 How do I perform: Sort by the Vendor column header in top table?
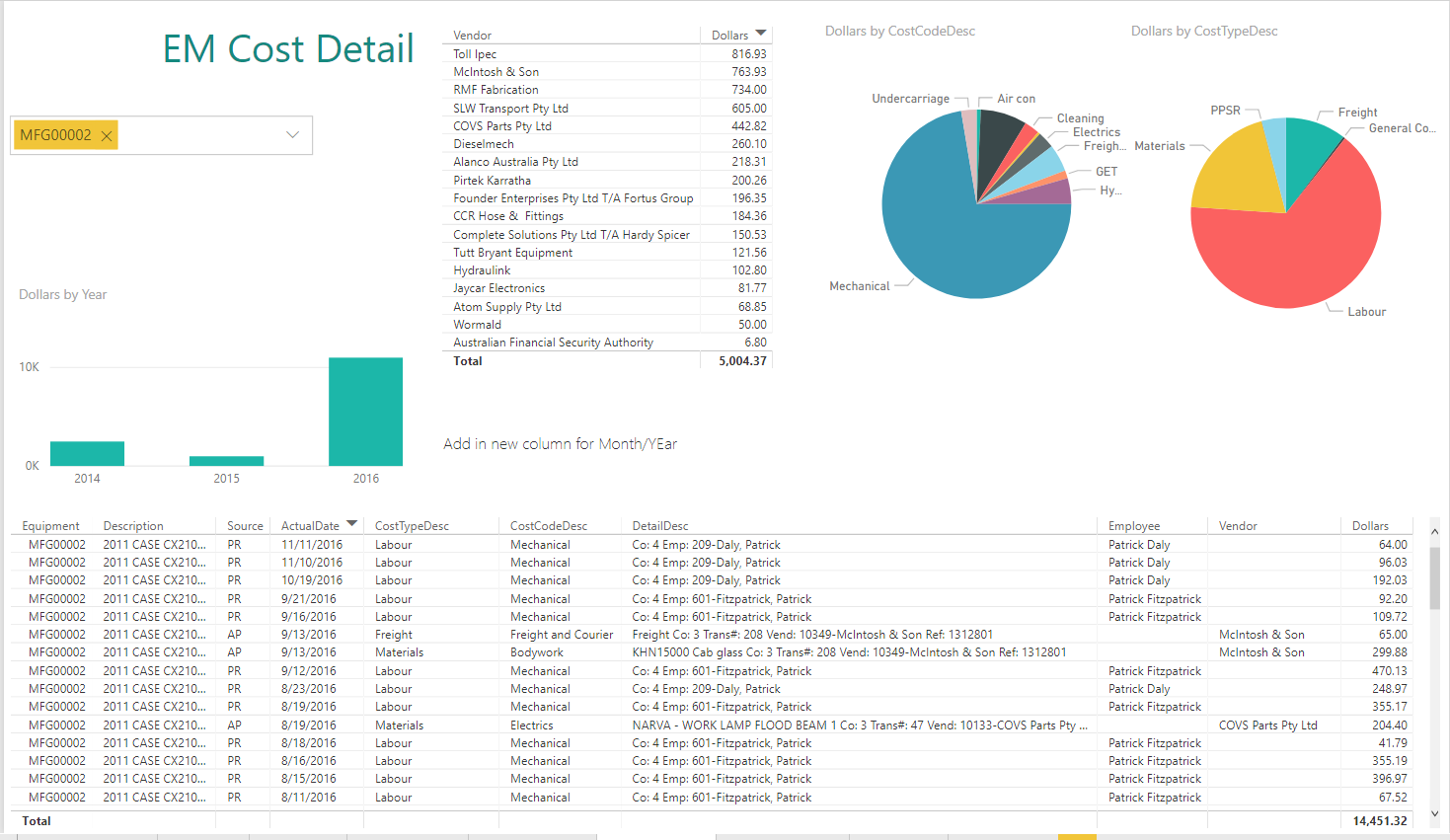[473, 36]
